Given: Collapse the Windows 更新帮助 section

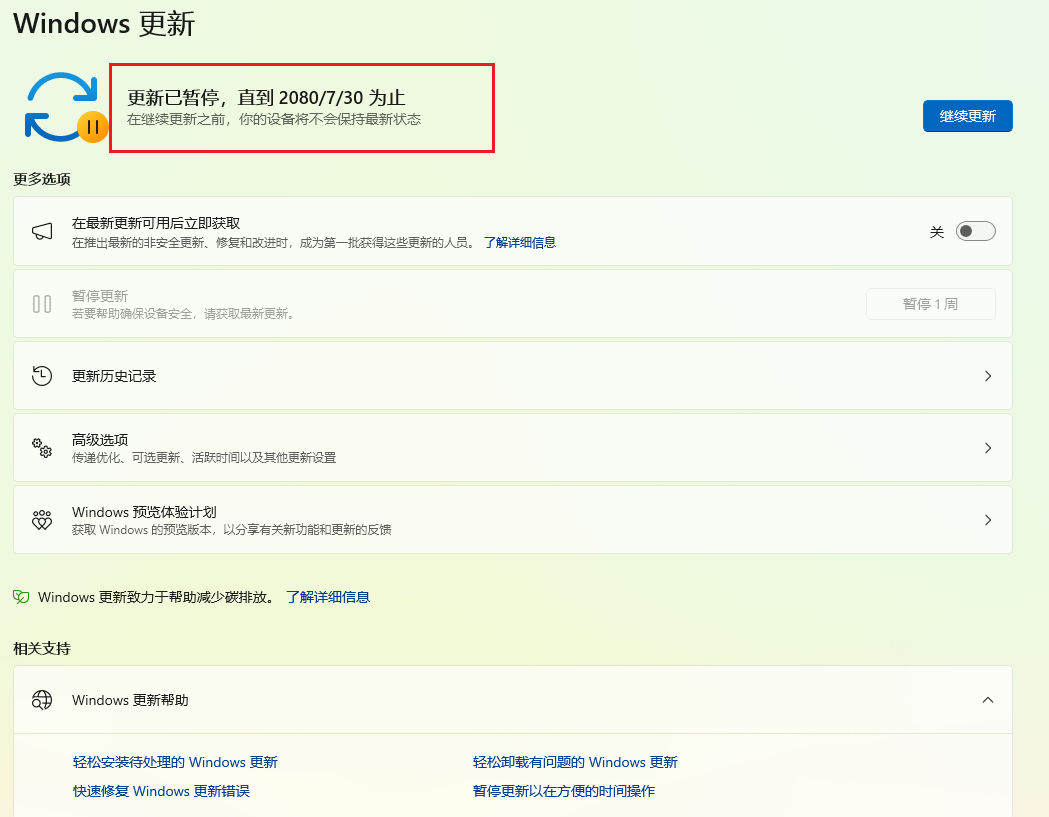Looking at the screenshot, I should click(x=988, y=700).
